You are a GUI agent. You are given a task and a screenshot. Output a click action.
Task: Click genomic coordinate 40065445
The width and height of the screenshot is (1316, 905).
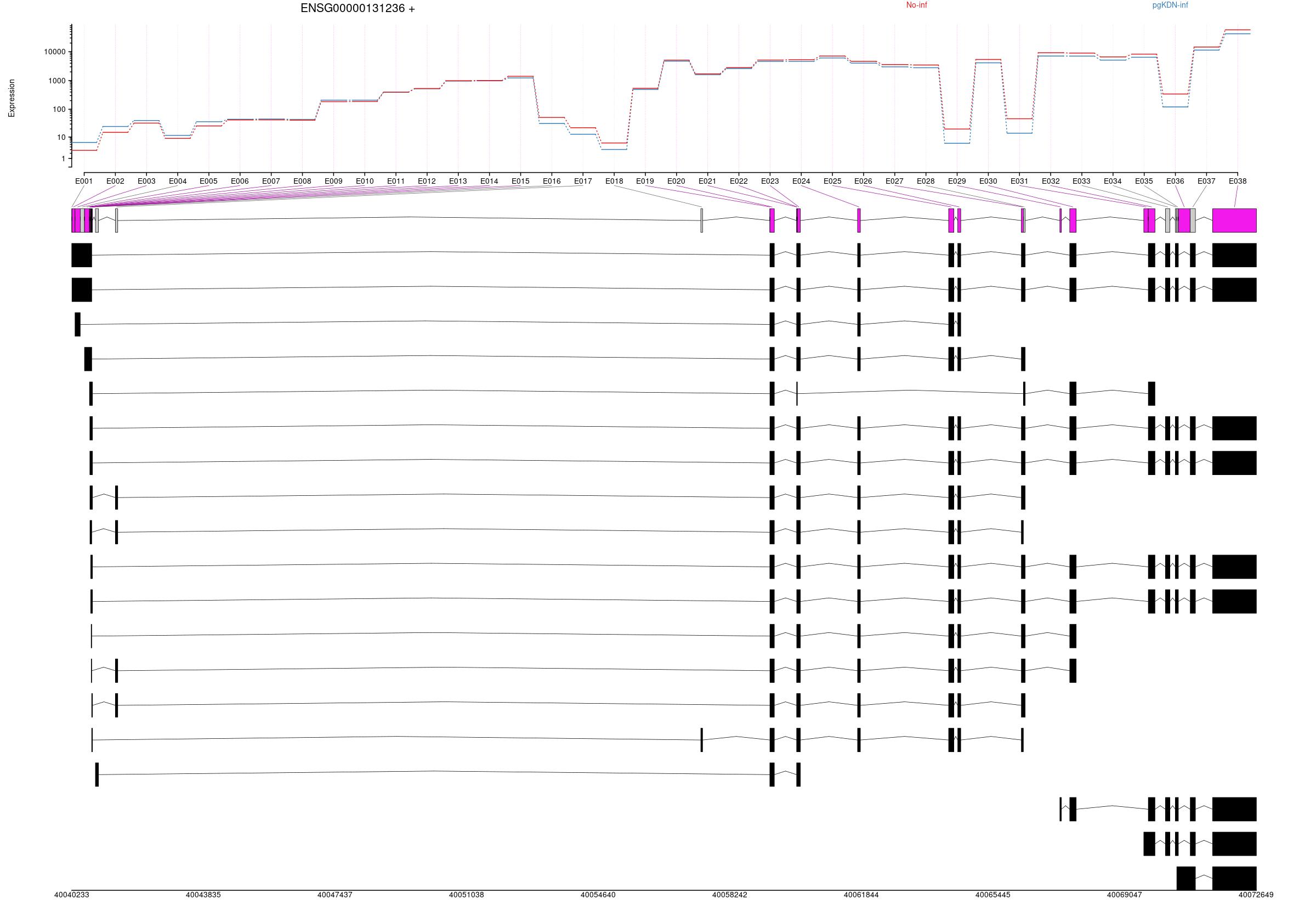coord(993,895)
